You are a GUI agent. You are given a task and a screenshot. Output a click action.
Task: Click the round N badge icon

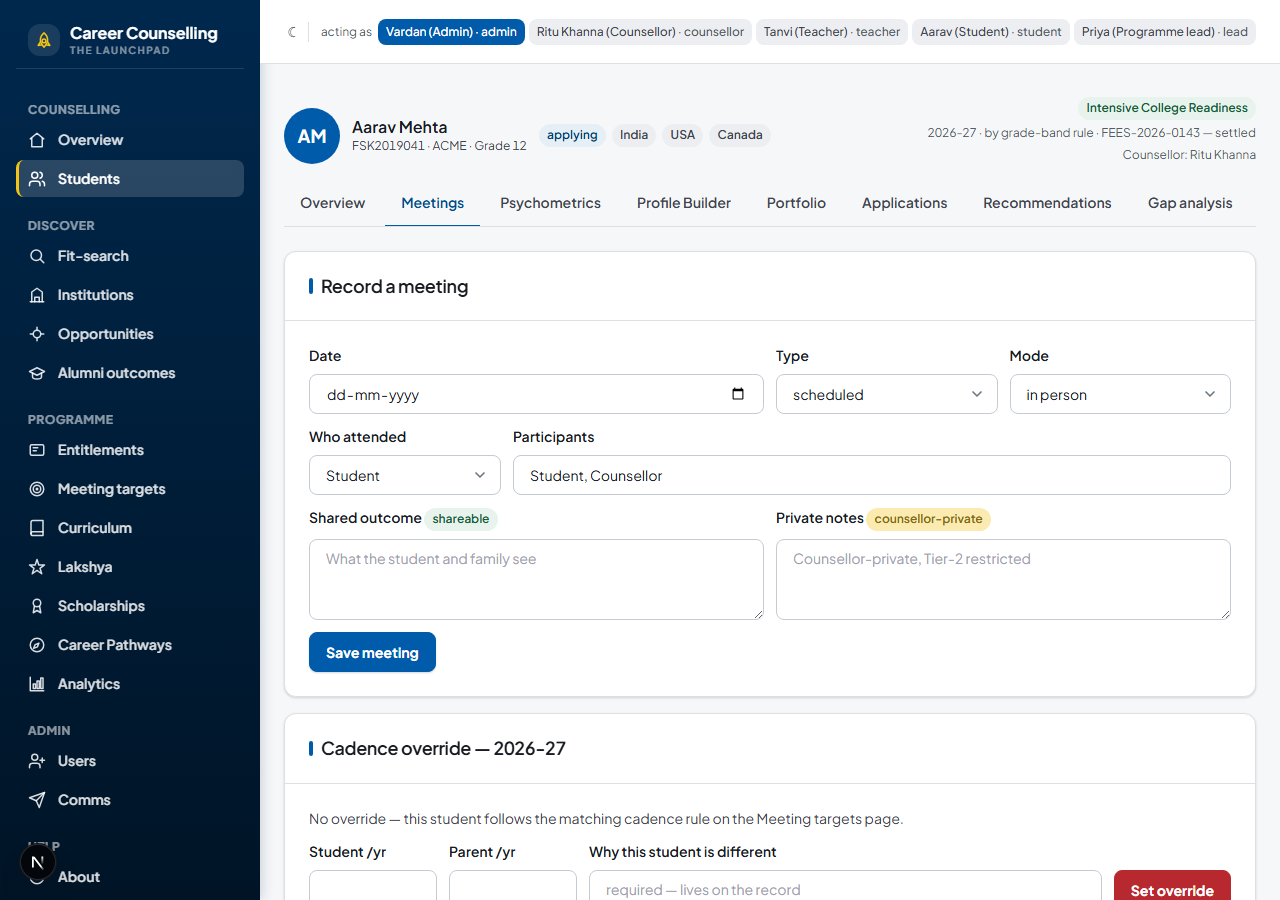38,862
